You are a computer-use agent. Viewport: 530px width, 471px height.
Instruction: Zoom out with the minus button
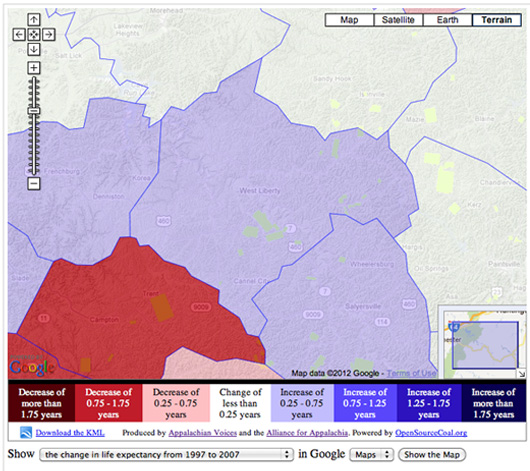coord(33,184)
